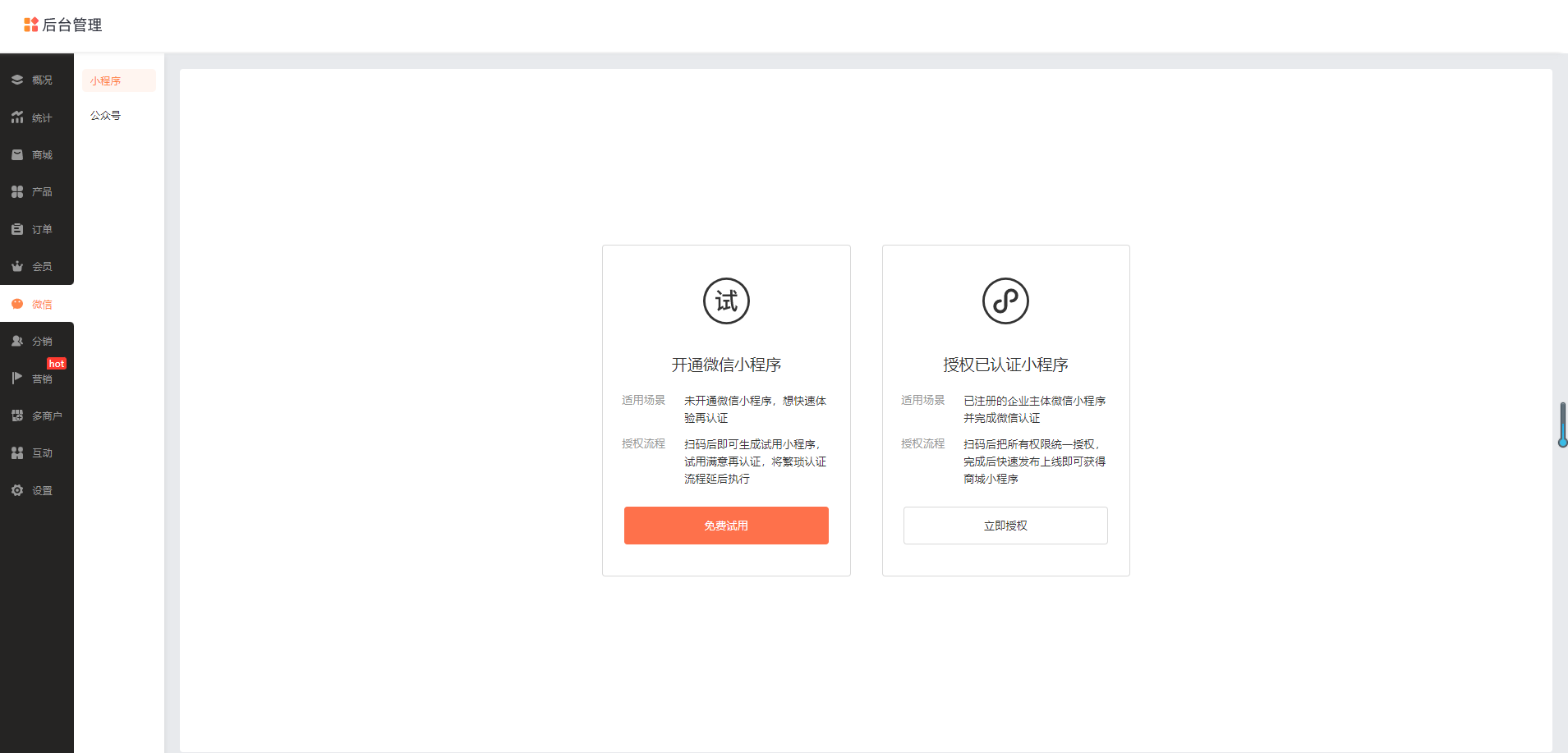Click the text 未开通微信小程序，想快速体验再认证
This screenshot has width=1568, height=753.
[755, 409]
